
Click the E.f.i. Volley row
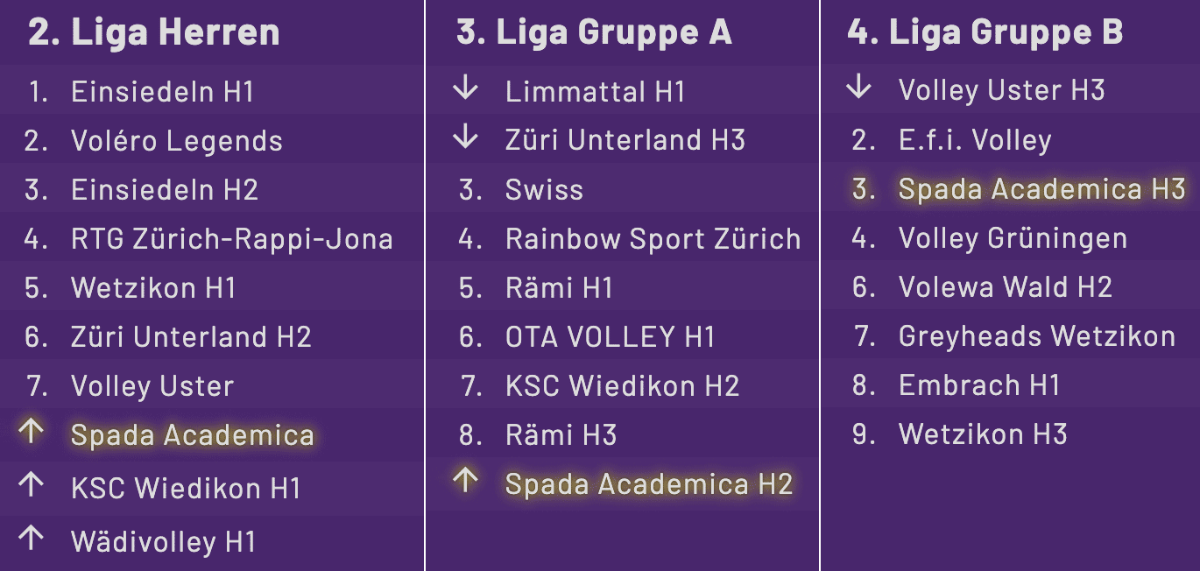tap(975, 141)
